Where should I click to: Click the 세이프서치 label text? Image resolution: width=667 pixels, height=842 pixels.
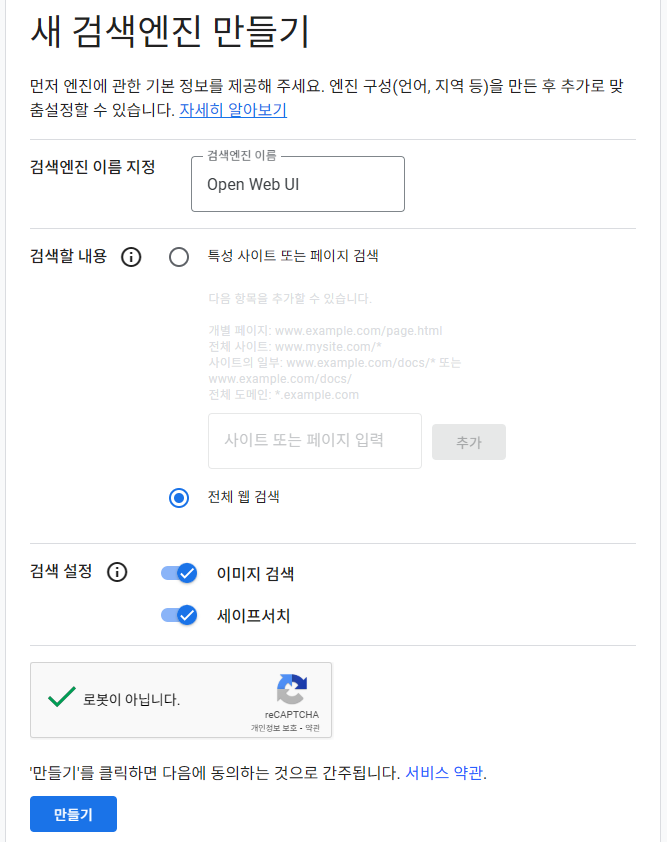[253, 616]
